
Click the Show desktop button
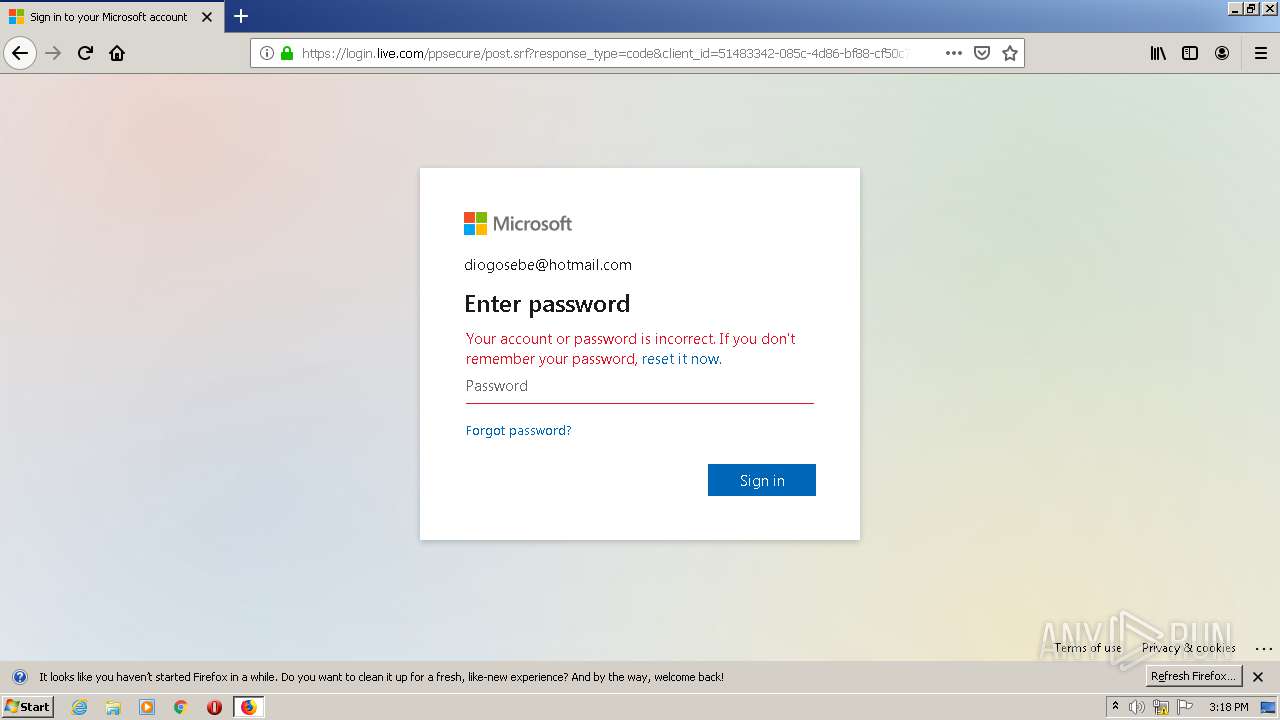(x=1268, y=707)
